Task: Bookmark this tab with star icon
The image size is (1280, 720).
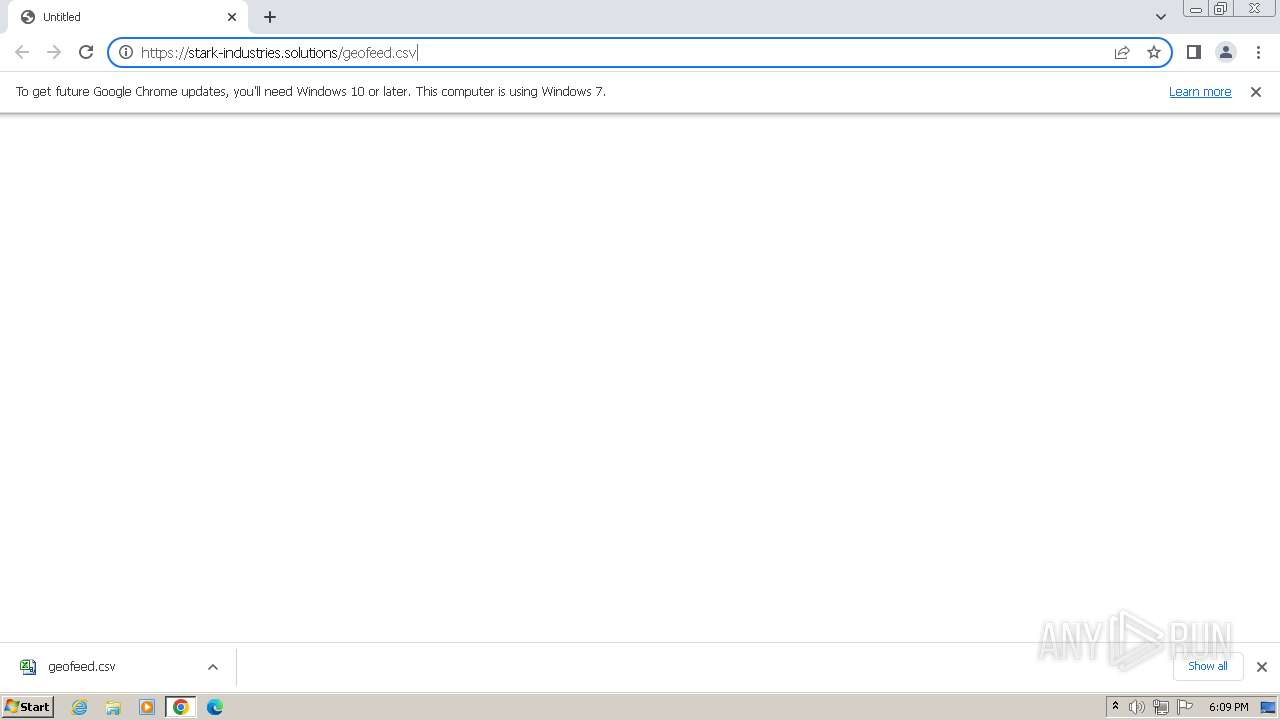Action: coord(1154,52)
